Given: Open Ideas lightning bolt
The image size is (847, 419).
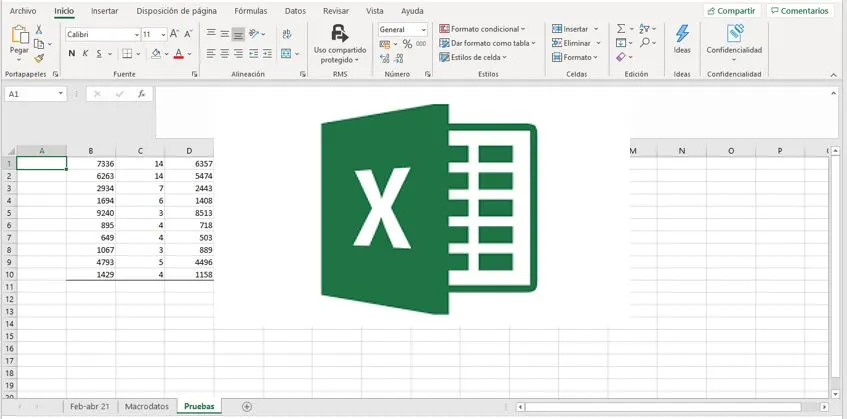Looking at the screenshot, I should tap(682, 39).
